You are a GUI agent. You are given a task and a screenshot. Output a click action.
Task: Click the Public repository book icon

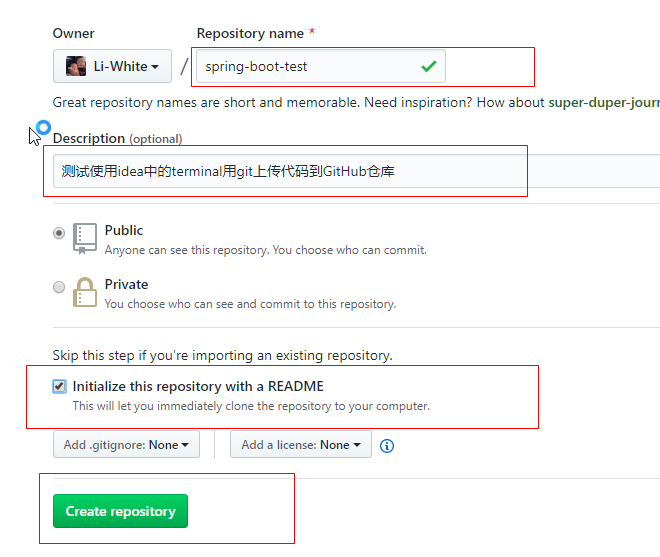84,238
